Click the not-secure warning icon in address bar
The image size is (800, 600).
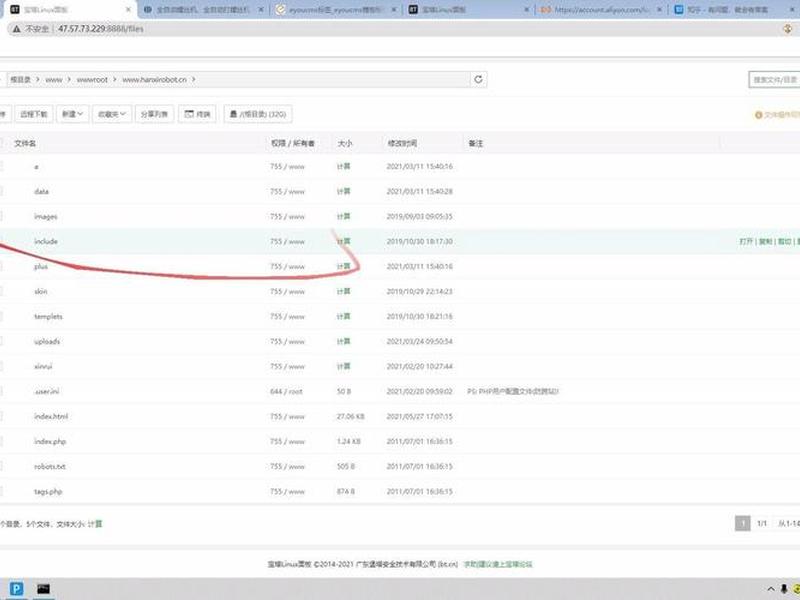[x=16, y=29]
